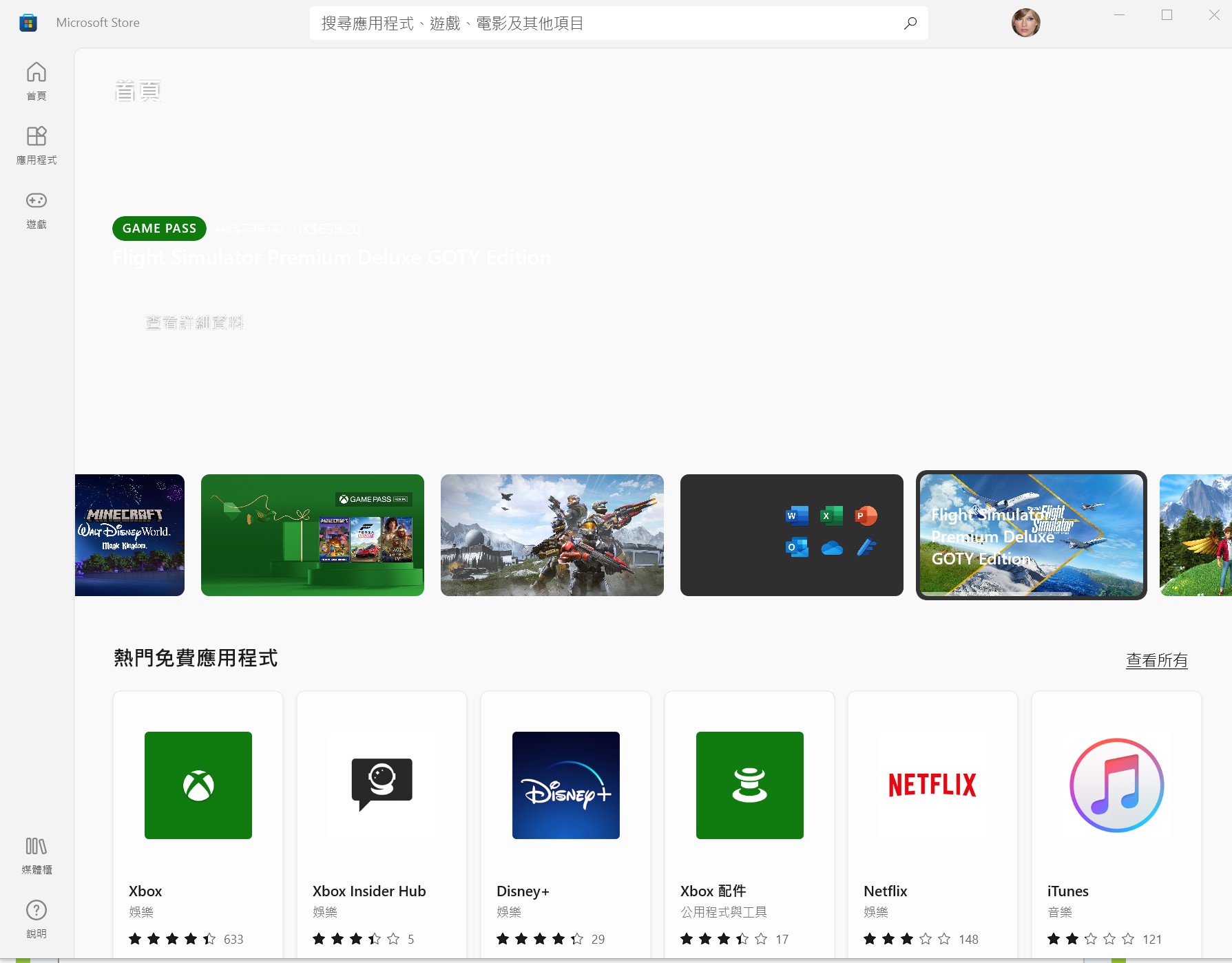Screen dimensions: 1232x963
Task: Open the Disney+ app tile
Action: click(565, 785)
